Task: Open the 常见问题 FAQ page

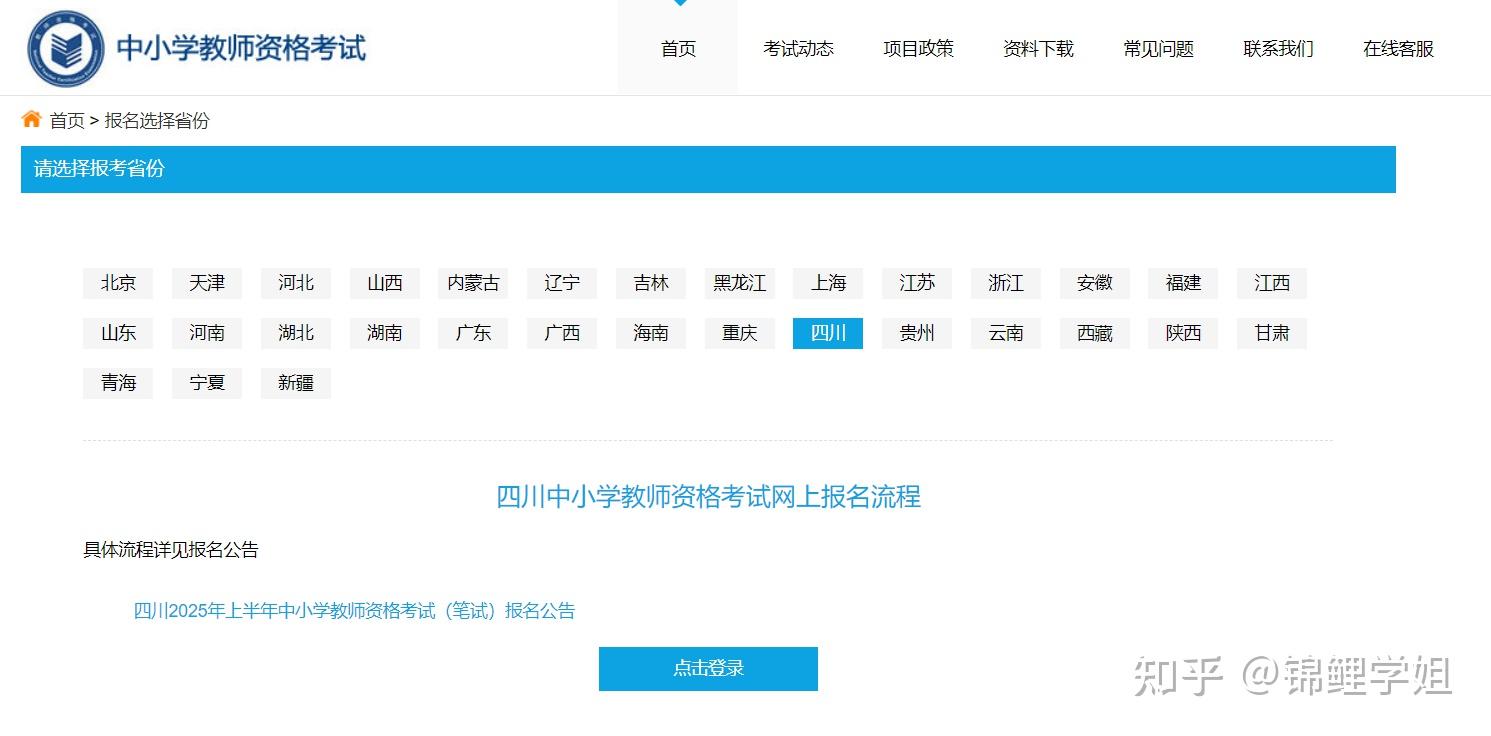Action: (x=1157, y=47)
